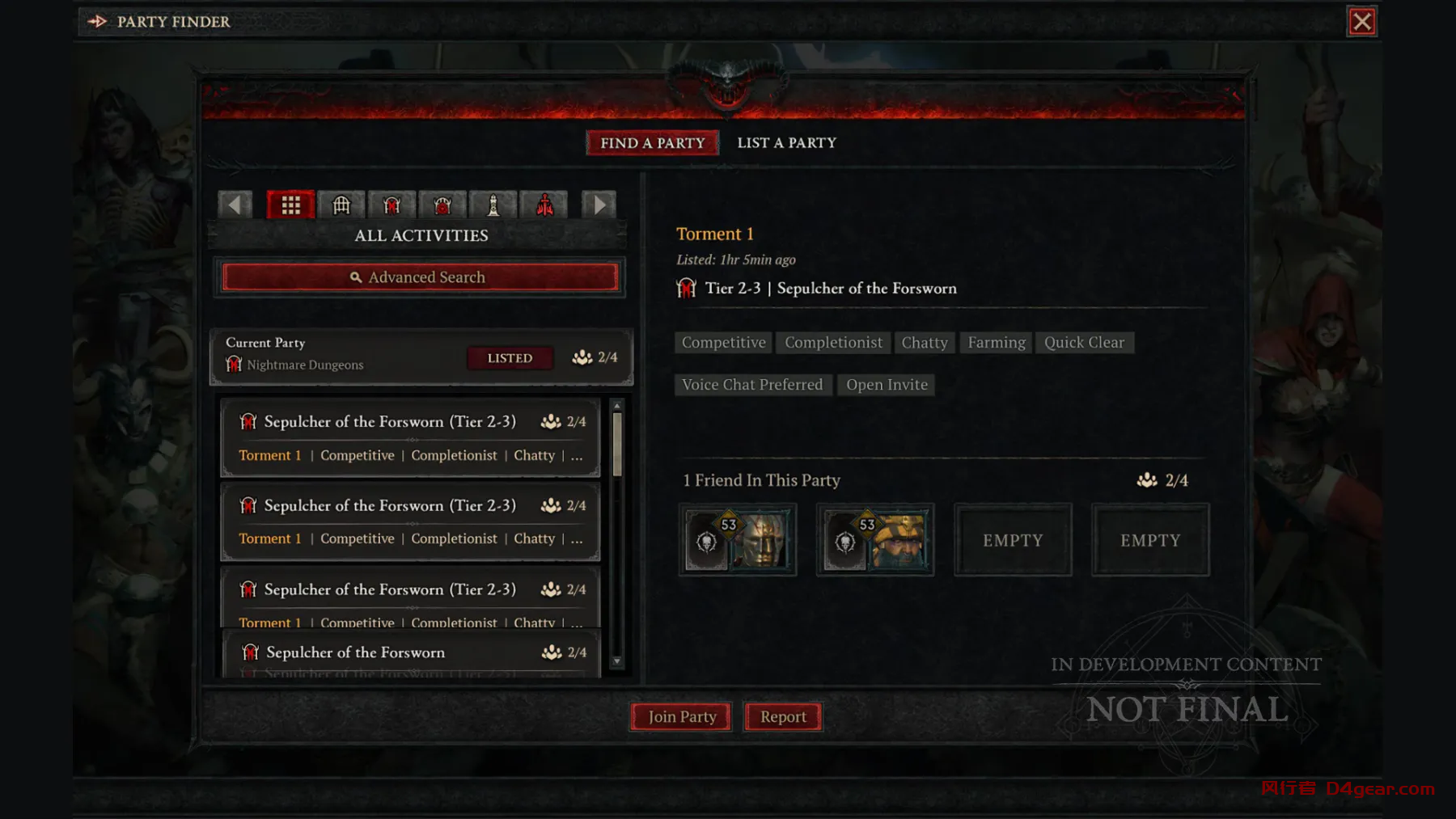
Task: Select first Sepulcher of the Forsworn listing
Action: [411, 437]
